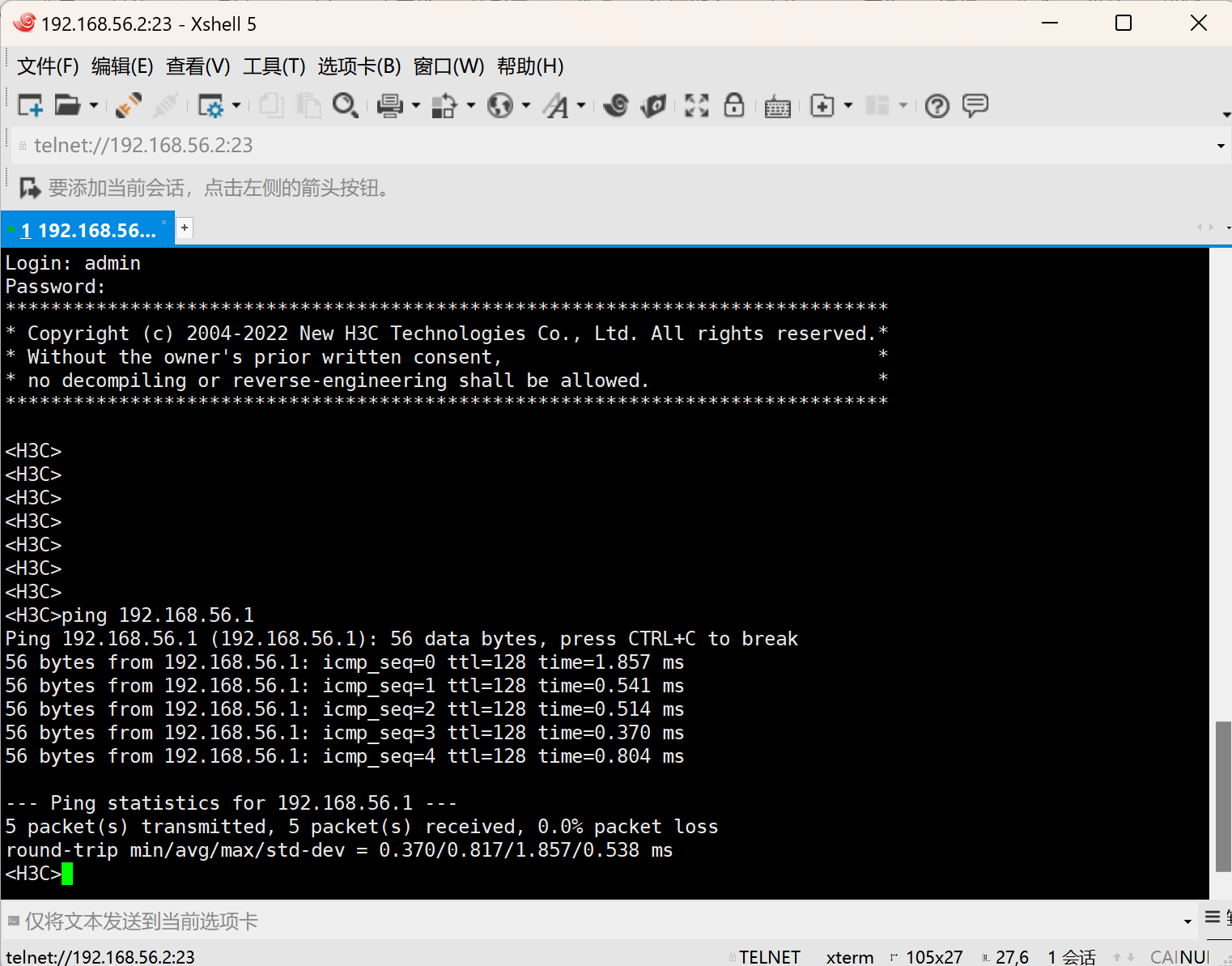The image size is (1232, 966).
Task: Expand the color scheme dropdown arrow
Action: [471, 105]
